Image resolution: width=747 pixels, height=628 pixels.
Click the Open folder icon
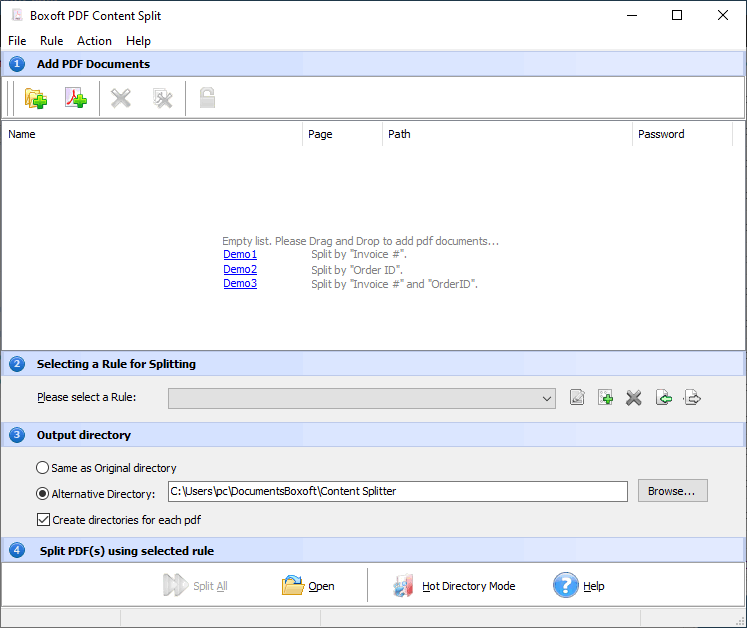293,585
